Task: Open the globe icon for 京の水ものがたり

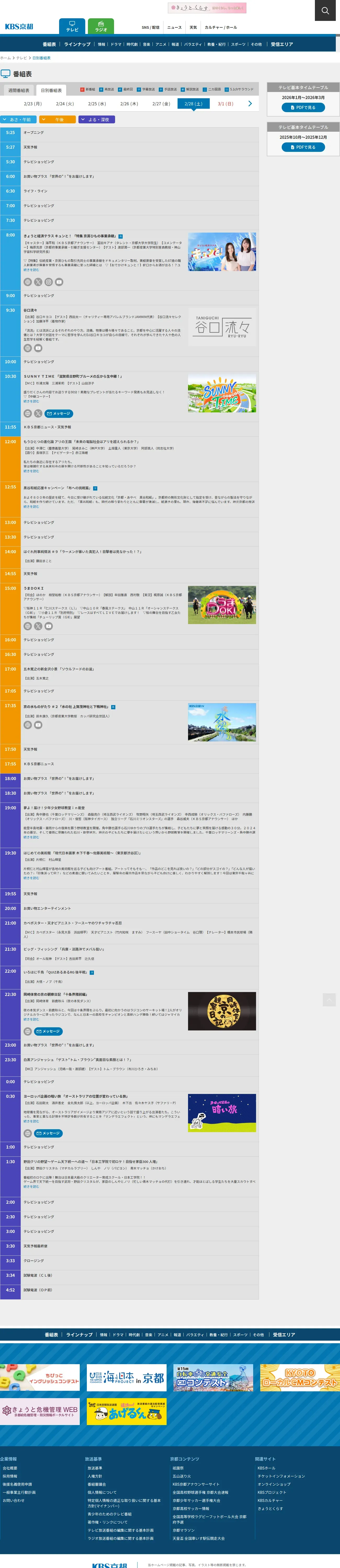Action: 27,725
